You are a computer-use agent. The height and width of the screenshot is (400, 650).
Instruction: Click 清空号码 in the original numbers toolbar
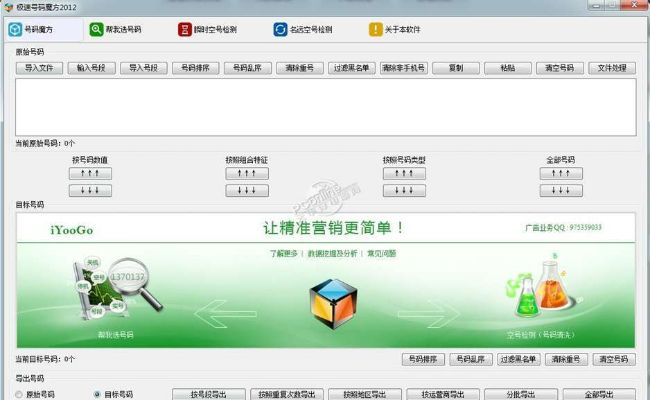560,68
